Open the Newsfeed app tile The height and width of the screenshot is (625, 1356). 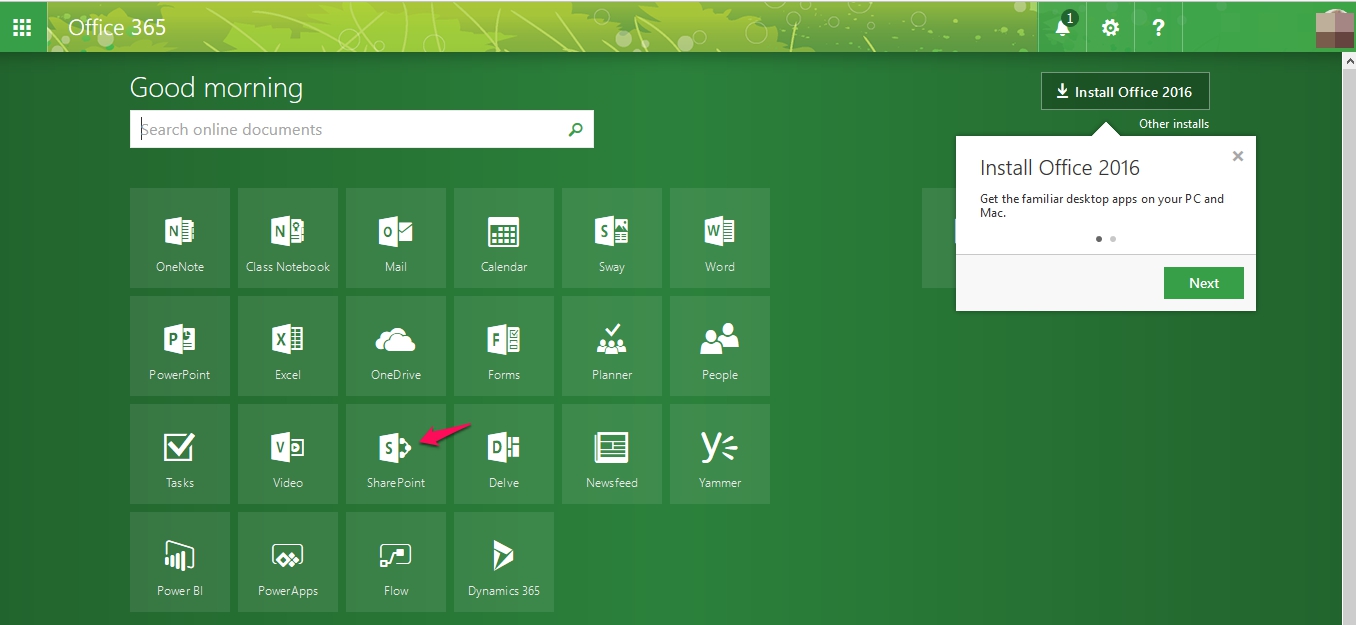click(612, 454)
